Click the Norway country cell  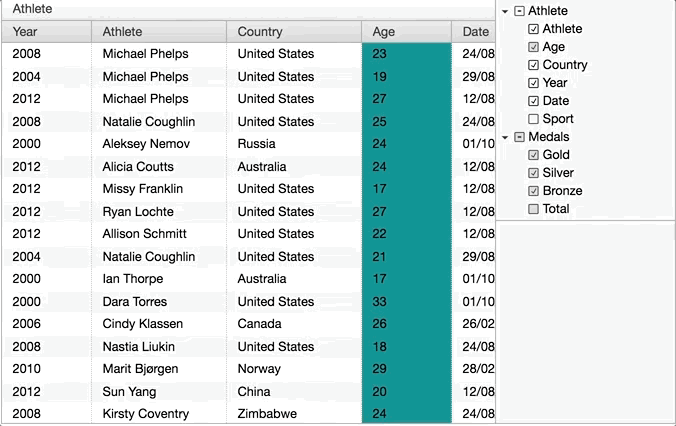click(294, 369)
